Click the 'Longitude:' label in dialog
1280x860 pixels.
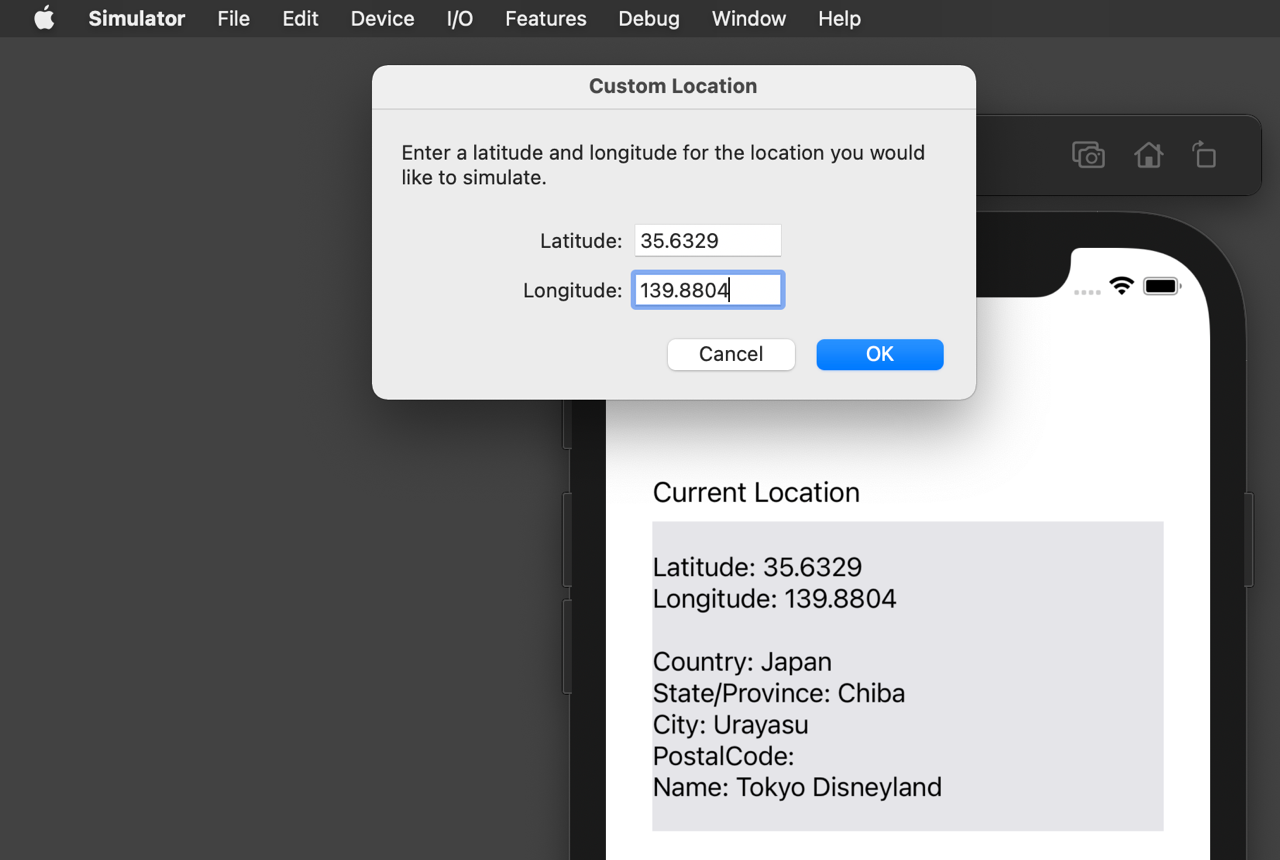click(x=573, y=290)
